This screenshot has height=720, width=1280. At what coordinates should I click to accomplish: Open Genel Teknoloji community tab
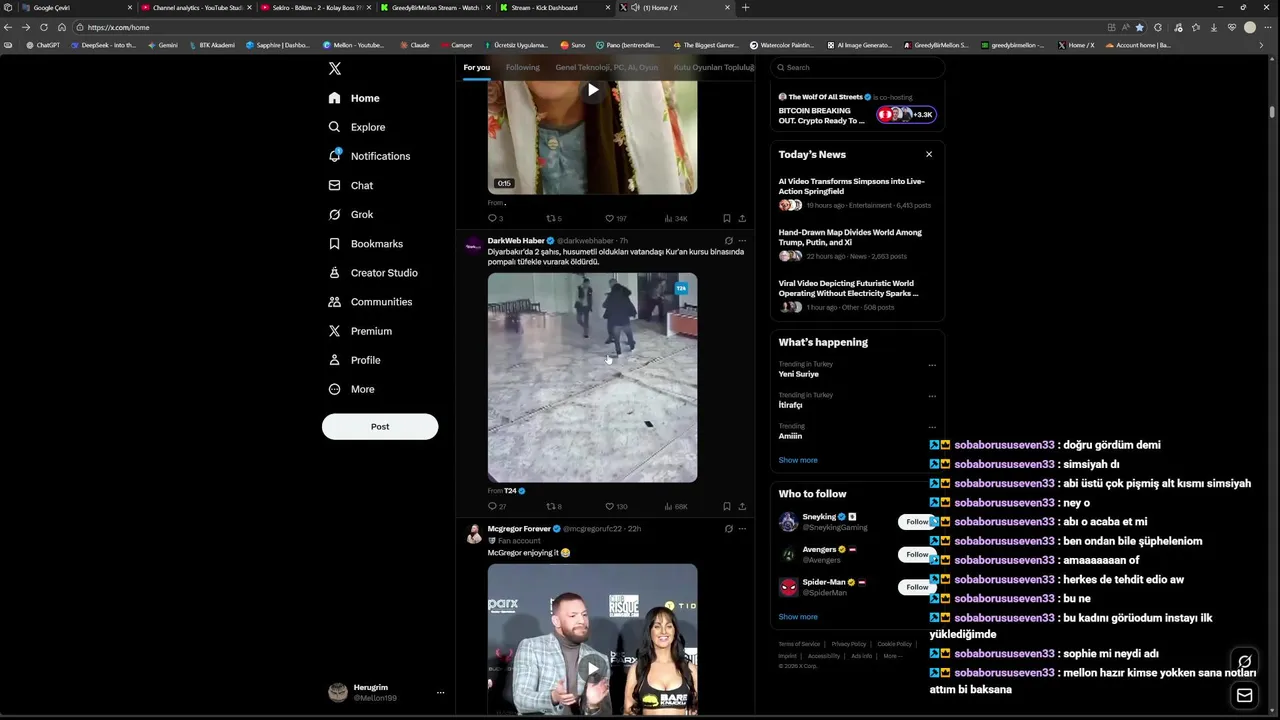coord(607,67)
